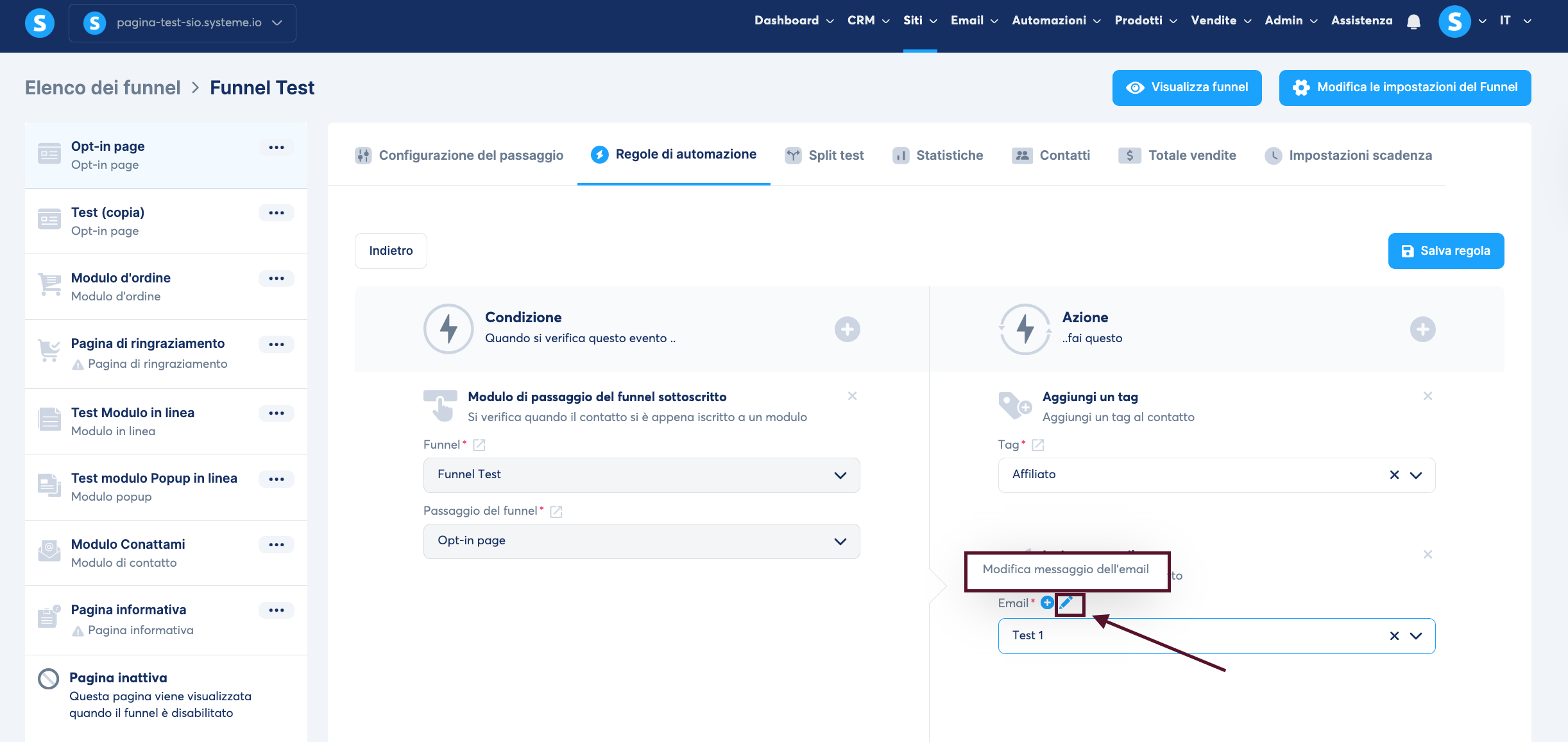This screenshot has height=742, width=1568.
Task: Click the blue plus icon next to Email
Action: coord(1047,603)
